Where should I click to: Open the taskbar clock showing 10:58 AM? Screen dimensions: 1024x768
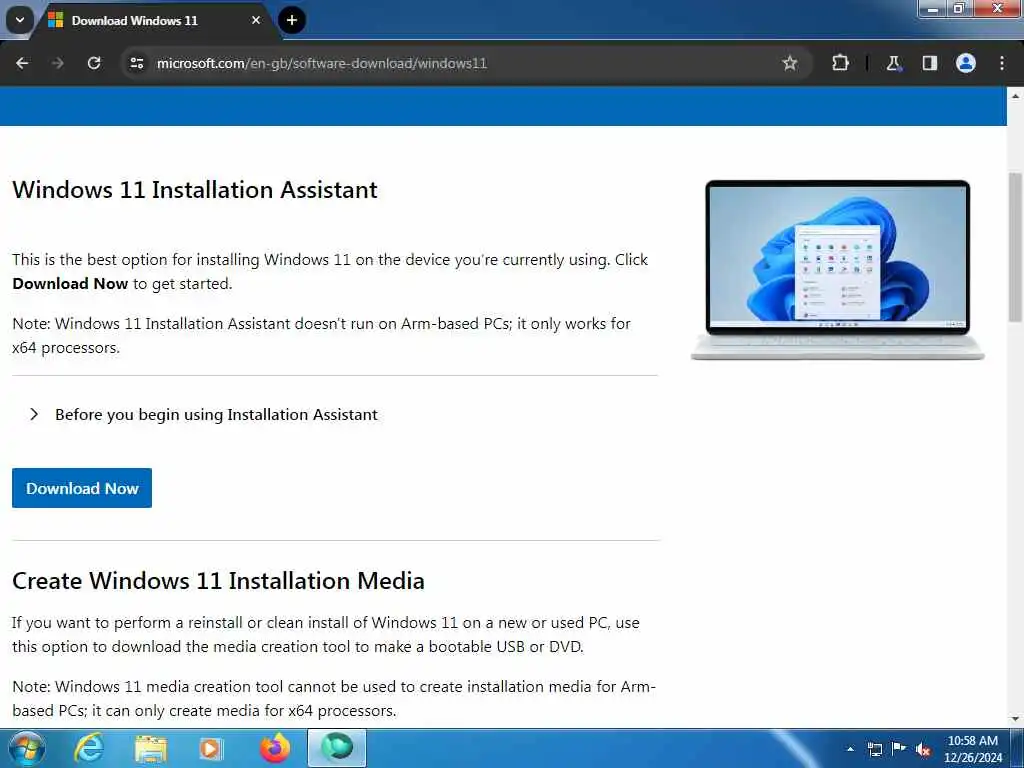tap(973, 749)
